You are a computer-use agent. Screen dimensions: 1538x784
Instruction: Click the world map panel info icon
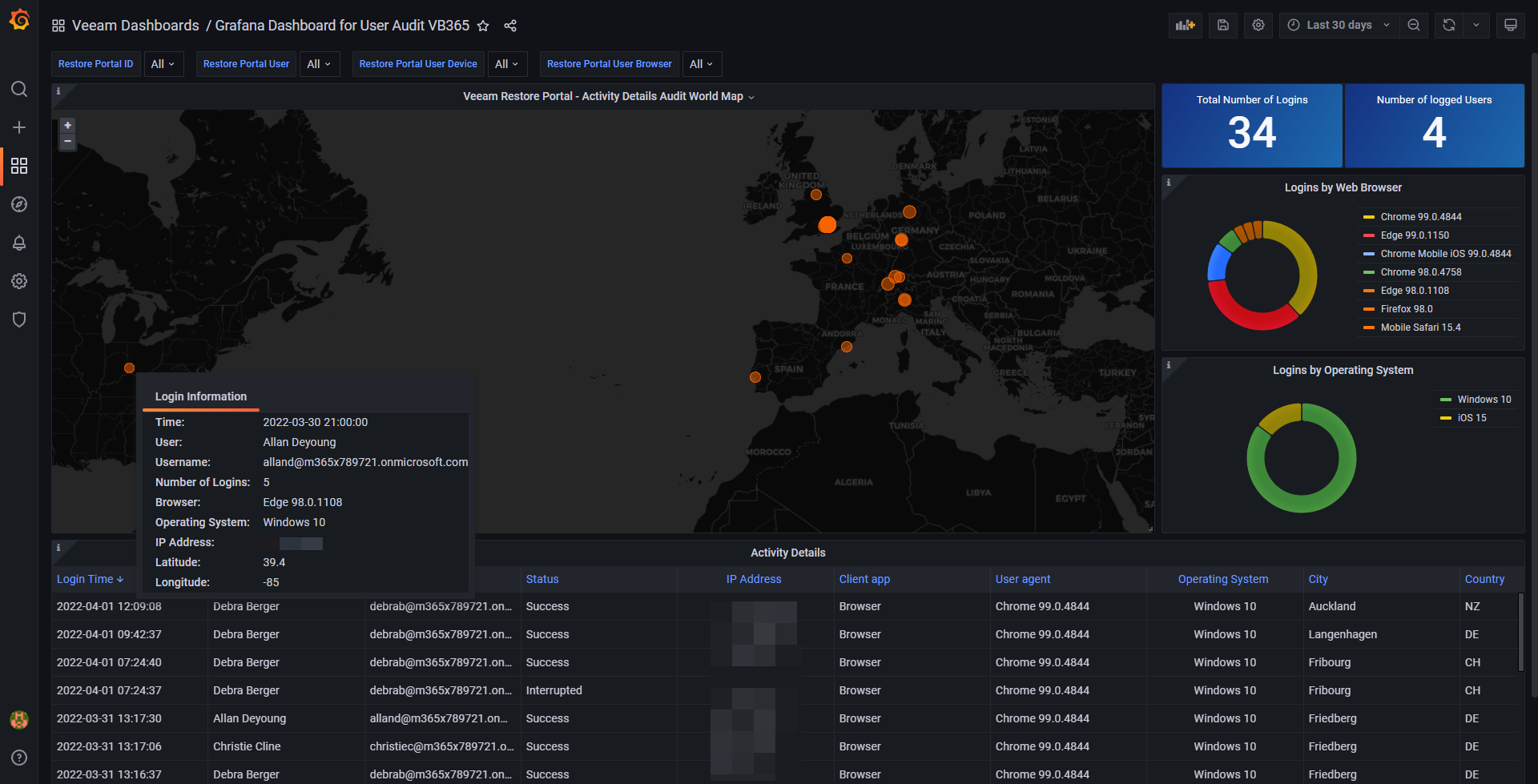pyautogui.click(x=58, y=91)
